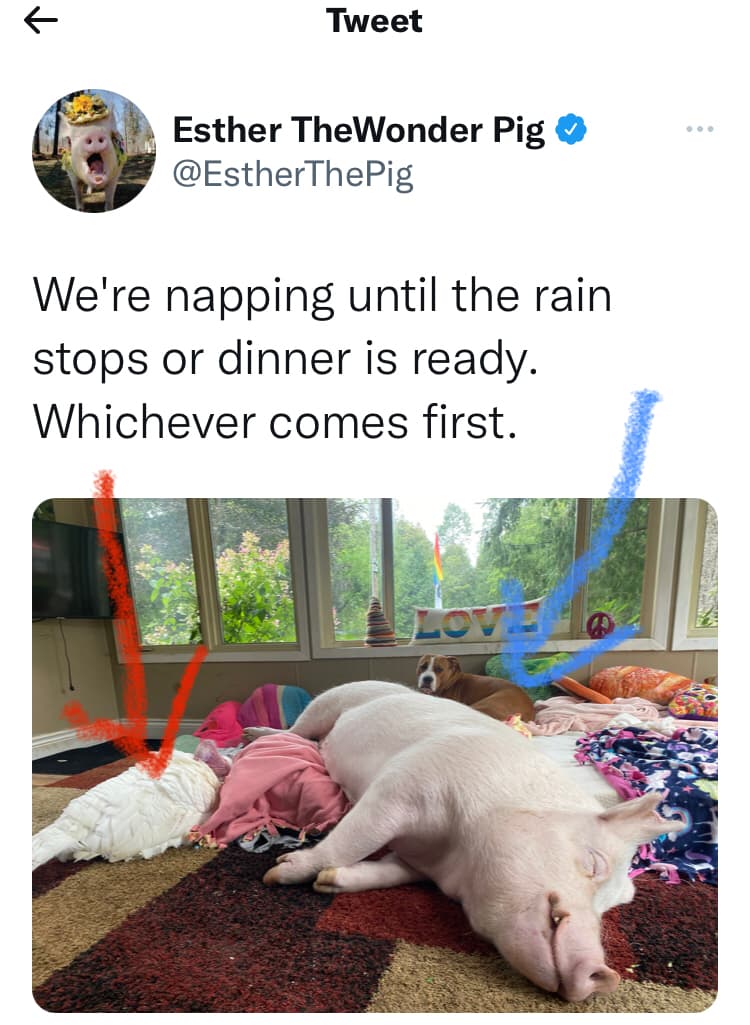The image size is (750, 1025).
Task: Click the blue verified badge
Action: pos(571,129)
